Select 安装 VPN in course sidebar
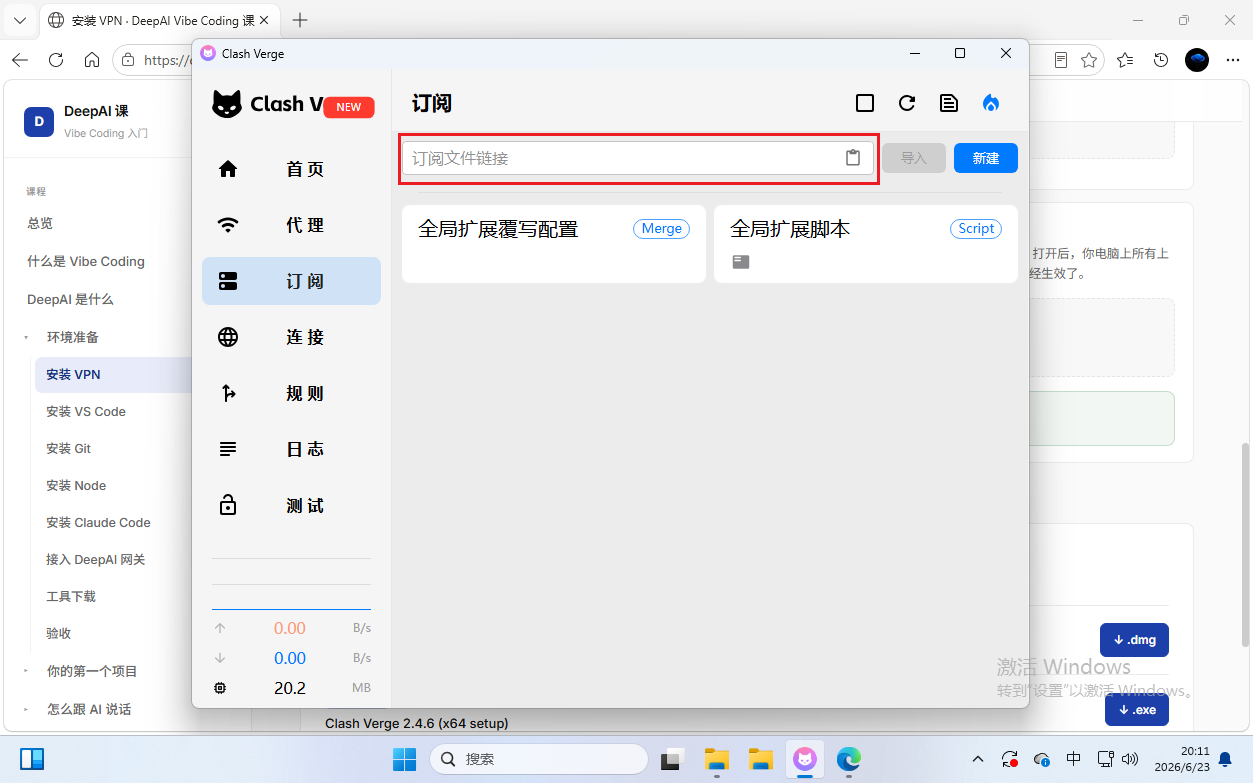This screenshot has width=1253, height=783. [114, 375]
